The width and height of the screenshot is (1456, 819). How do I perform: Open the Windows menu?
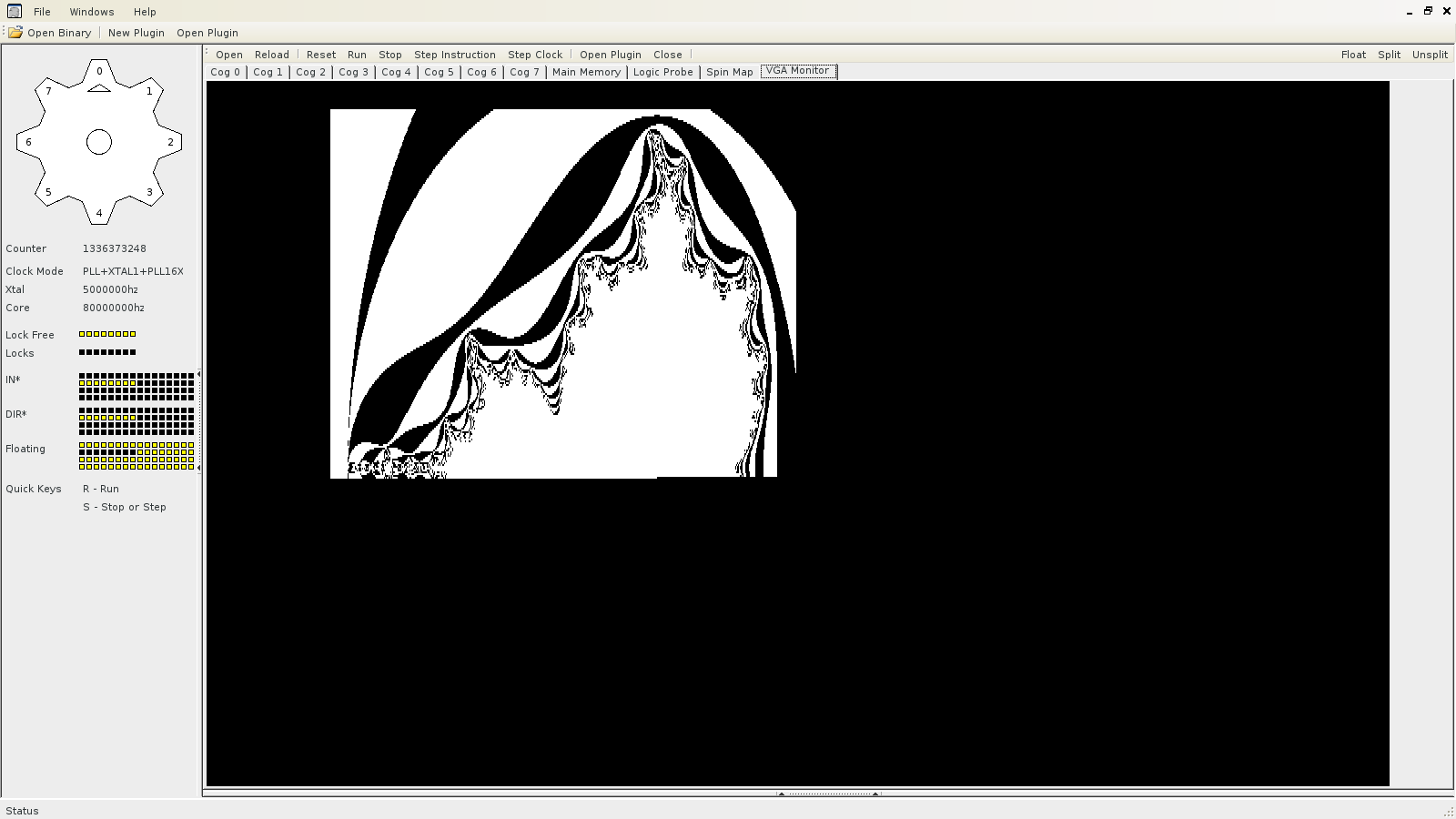coord(92,12)
